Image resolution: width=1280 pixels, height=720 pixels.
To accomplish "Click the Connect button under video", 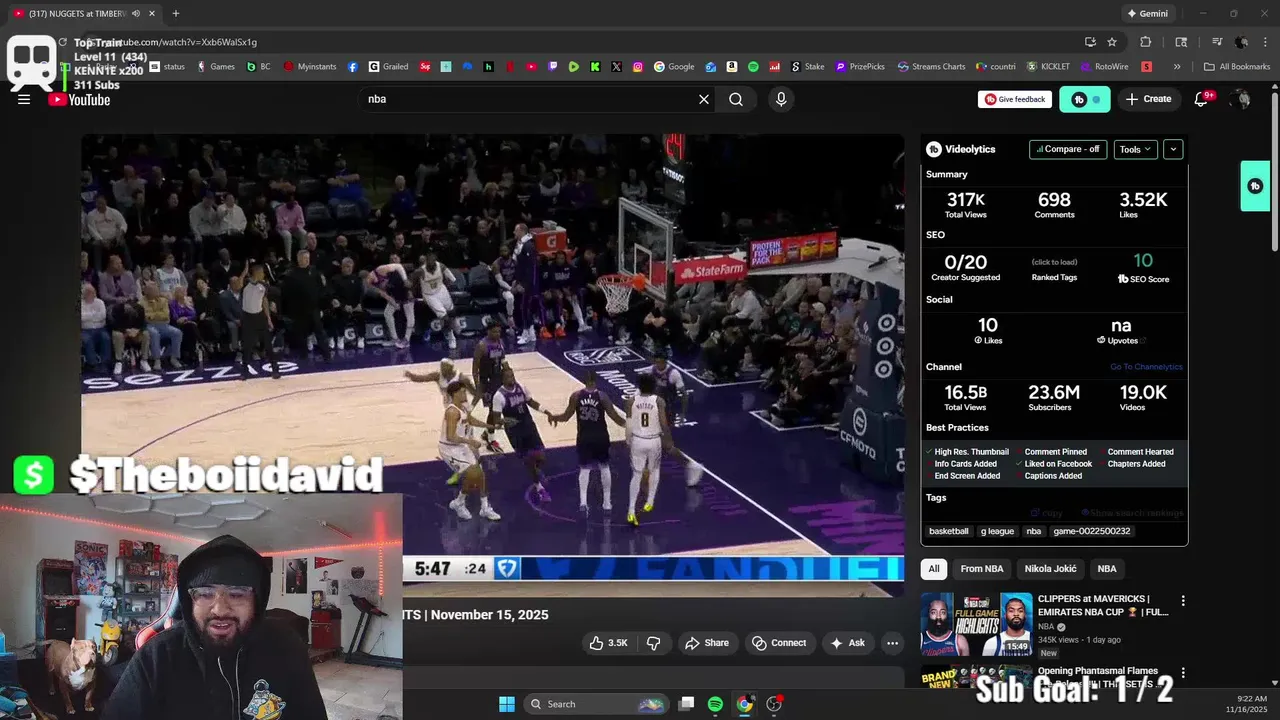I will 779,643.
